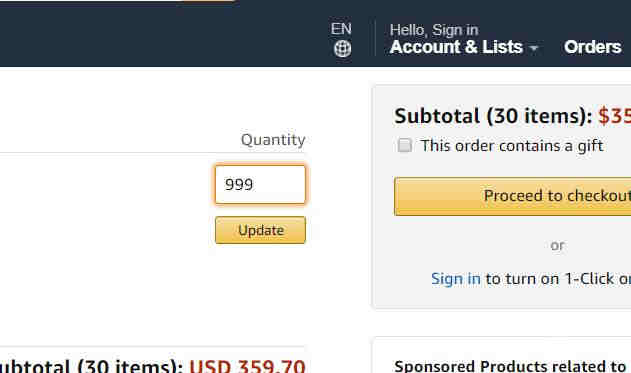Click the 'or' separator under checkout
This screenshot has height=373, width=631.
tap(557, 245)
